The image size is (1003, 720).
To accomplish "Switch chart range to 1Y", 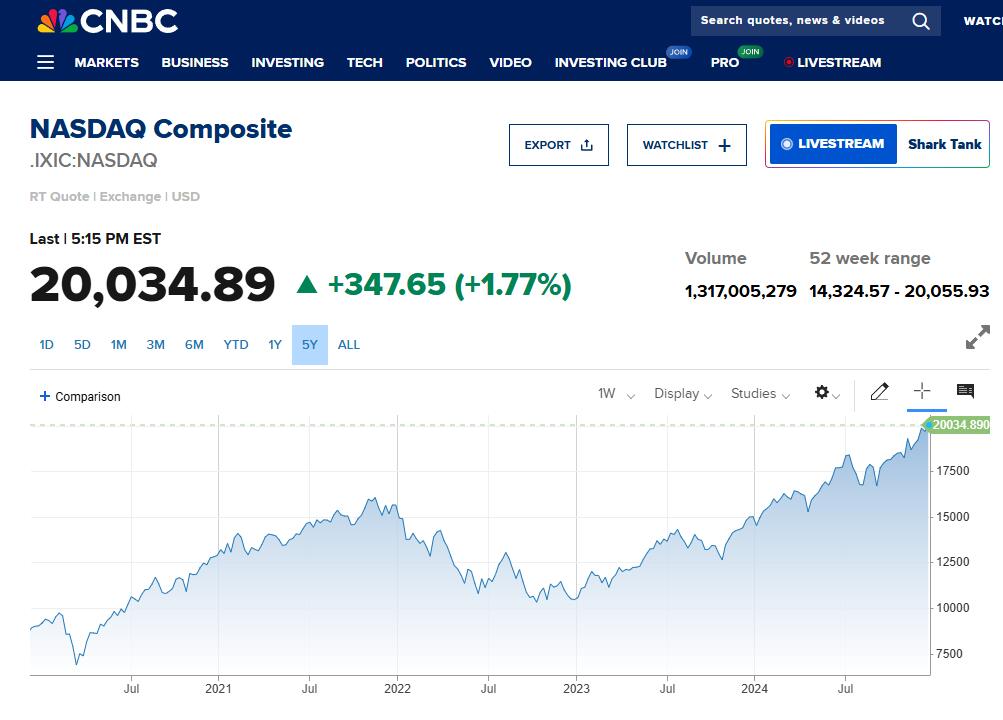I will [275, 345].
